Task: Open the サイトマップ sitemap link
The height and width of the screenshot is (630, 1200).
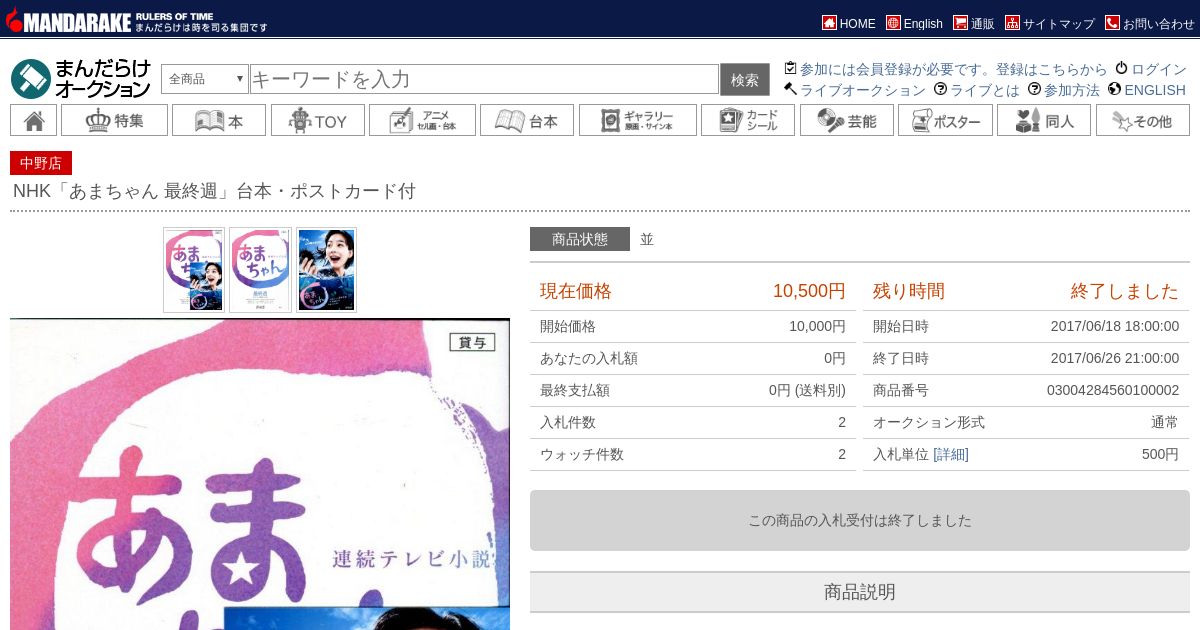Action: [x=1050, y=23]
